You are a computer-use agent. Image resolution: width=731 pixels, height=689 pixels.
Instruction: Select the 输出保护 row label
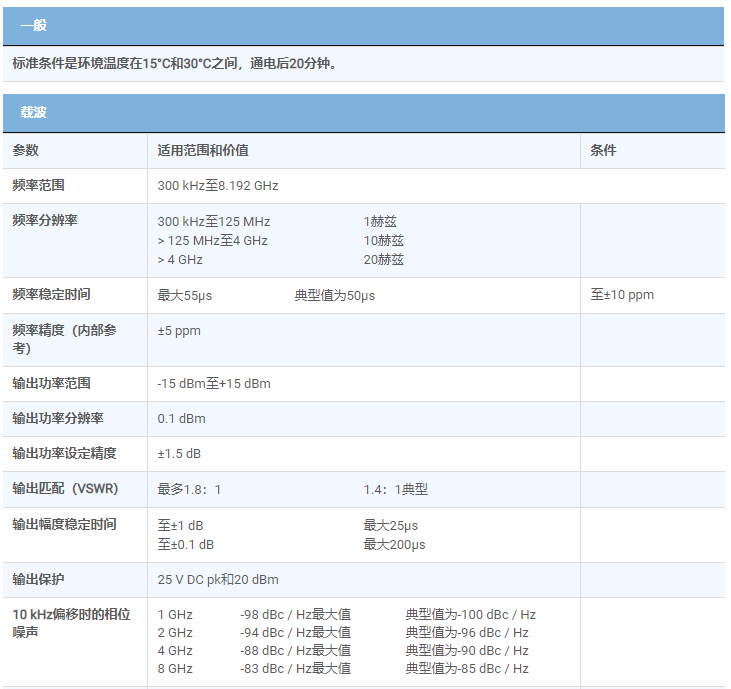(38, 579)
